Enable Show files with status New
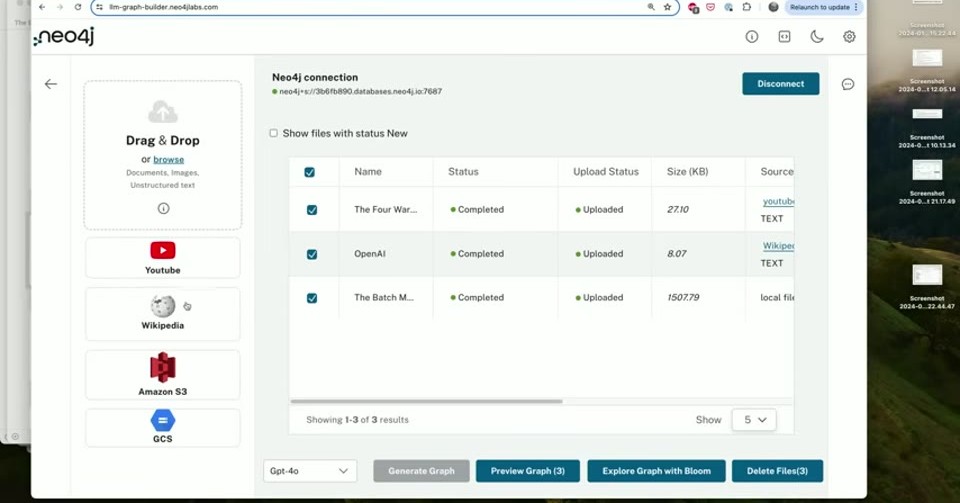Viewport: 960px width, 503px height. pyautogui.click(x=274, y=133)
